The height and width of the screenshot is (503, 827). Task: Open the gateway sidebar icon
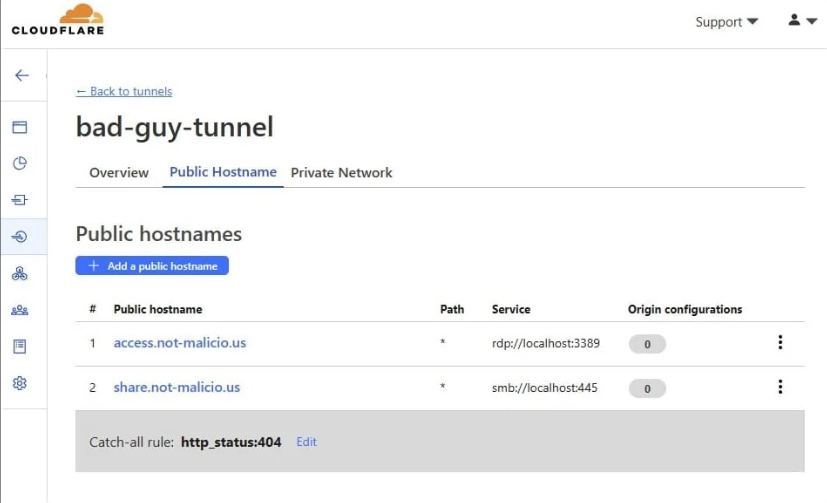point(20,200)
